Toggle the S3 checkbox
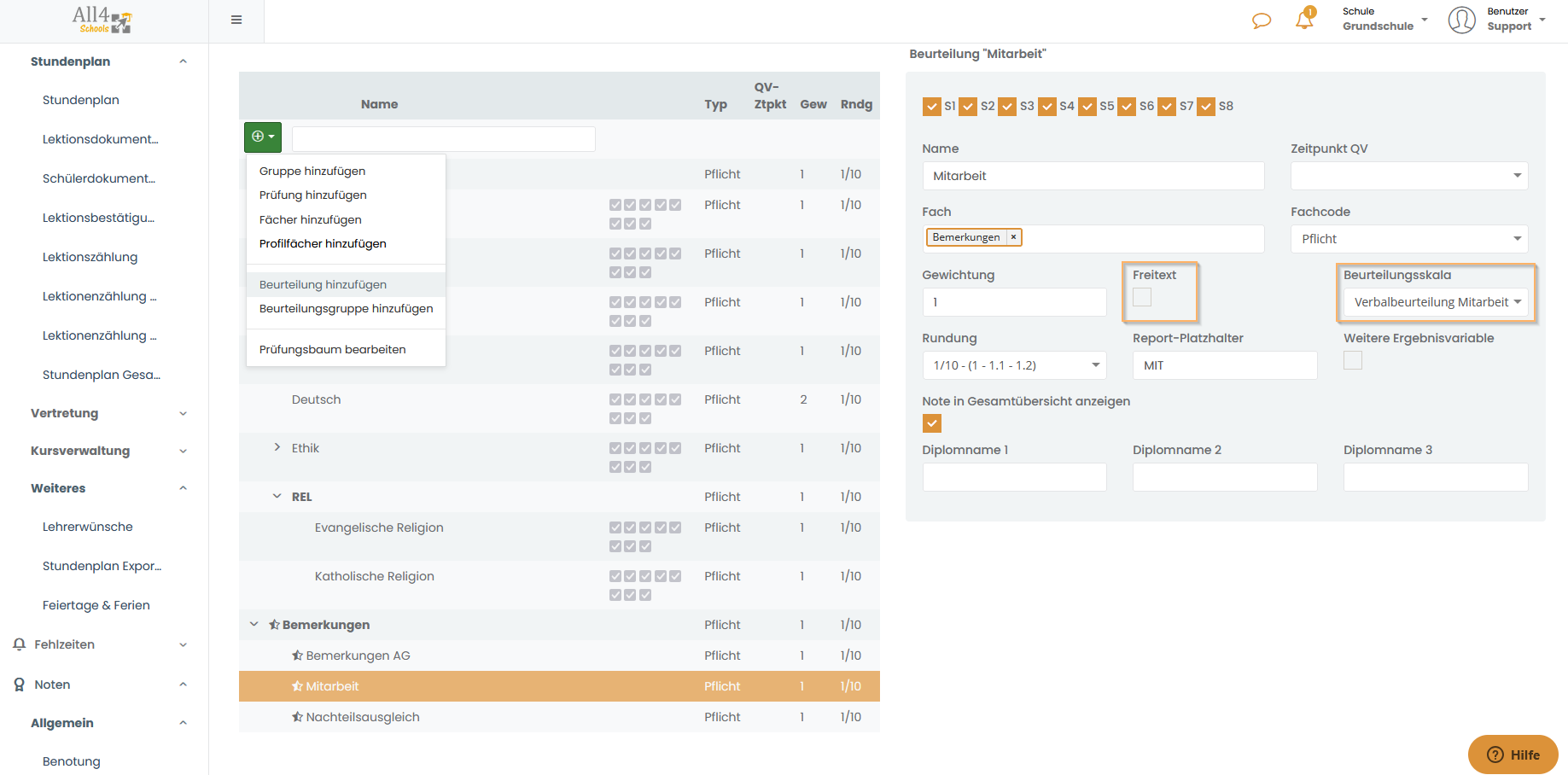The height and width of the screenshot is (775, 1568). tap(1007, 106)
